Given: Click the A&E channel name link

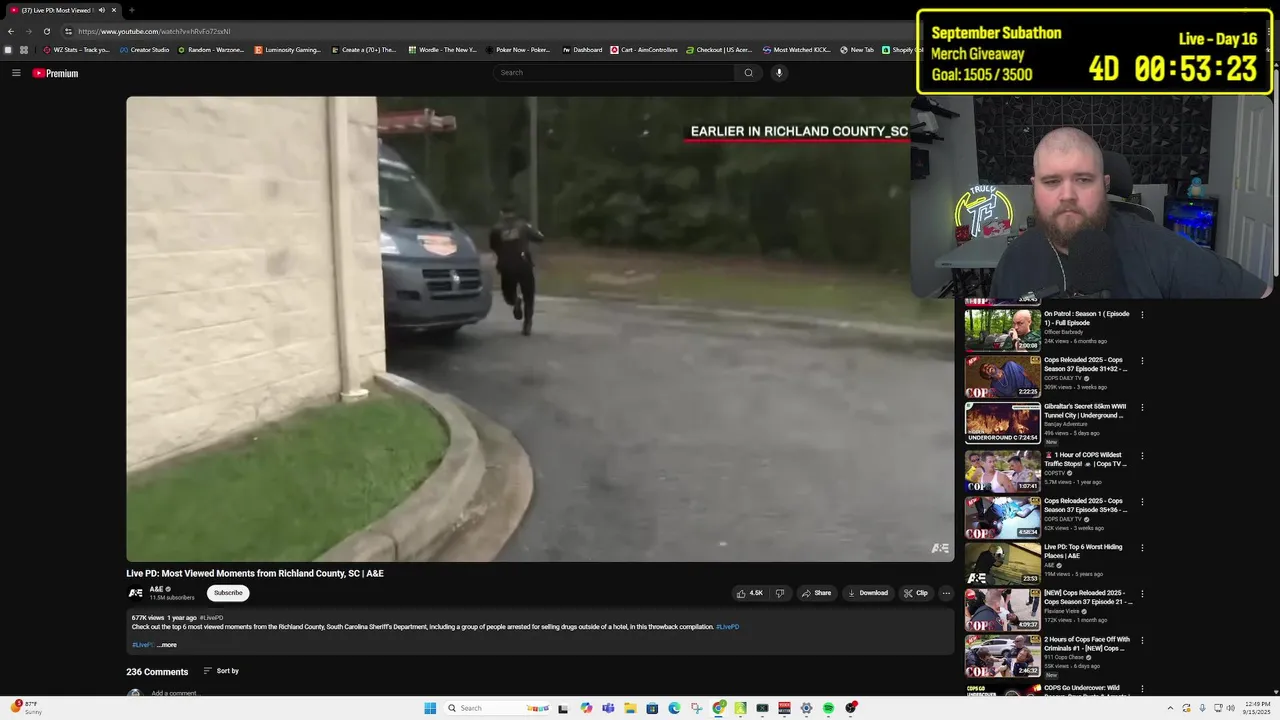Looking at the screenshot, I should click(x=156, y=589).
